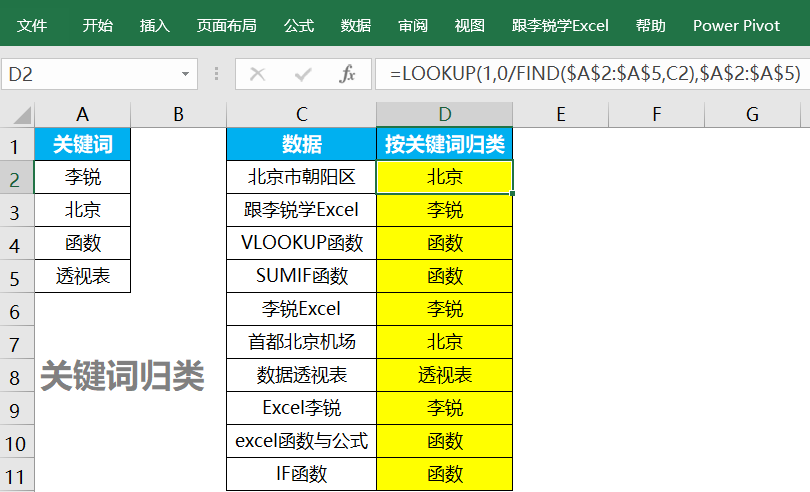Click the 按关键词归类 header cell
This screenshot has width=810, height=492.
[444, 145]
